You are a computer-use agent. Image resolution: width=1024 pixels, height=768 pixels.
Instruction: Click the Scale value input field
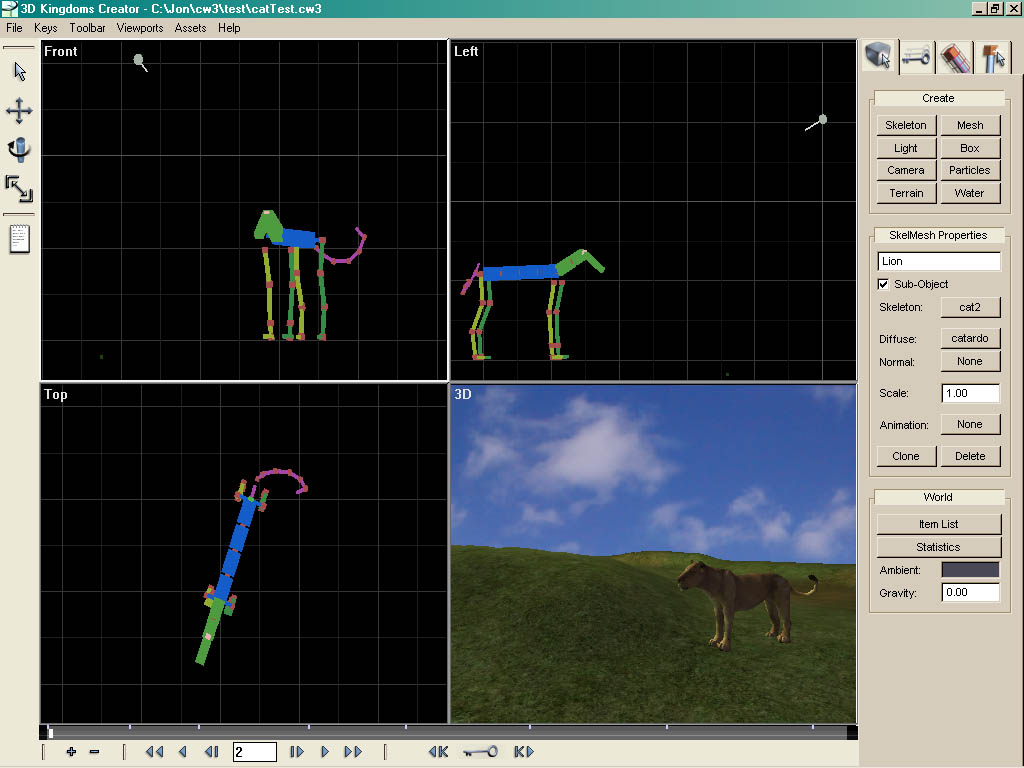(970, 393)
